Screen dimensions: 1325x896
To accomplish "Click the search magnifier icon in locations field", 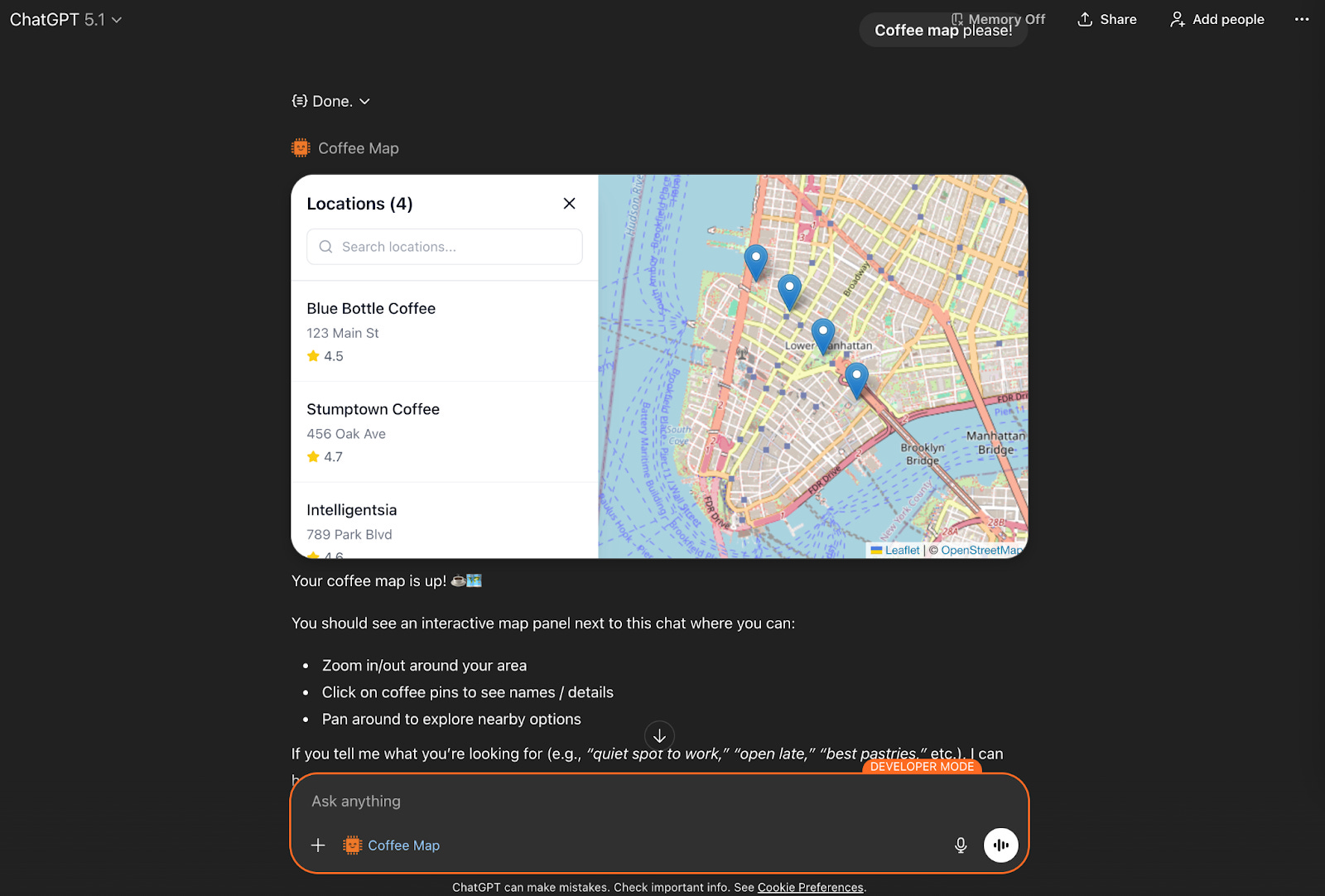I will pyautogui.click(x=325, y=247).
